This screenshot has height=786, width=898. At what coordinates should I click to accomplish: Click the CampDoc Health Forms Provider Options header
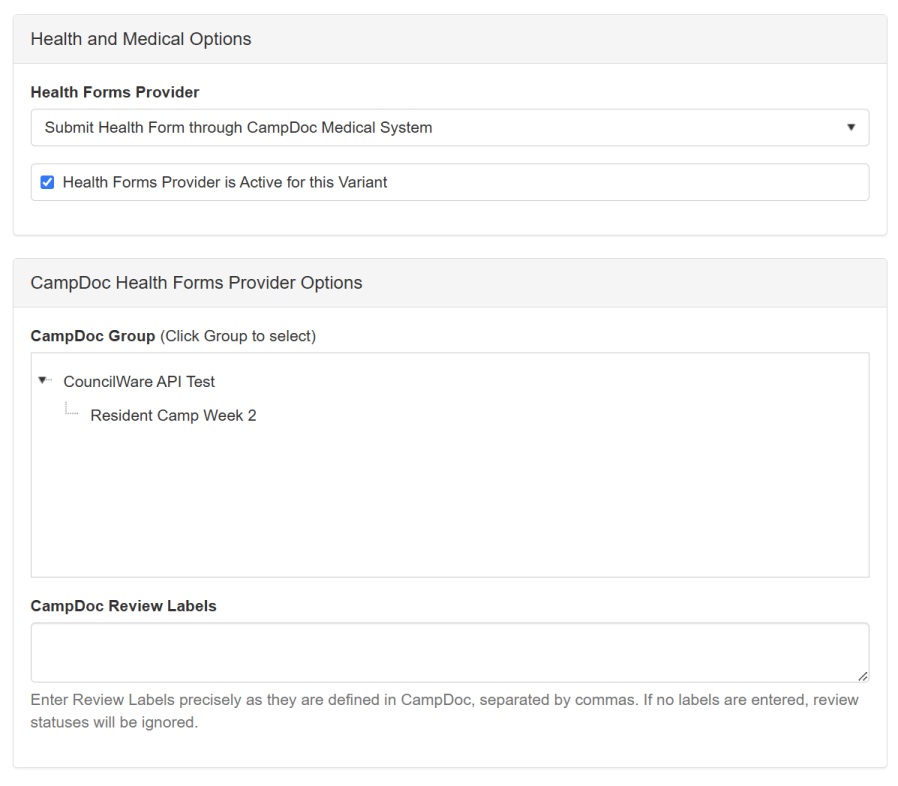(196, 283)
